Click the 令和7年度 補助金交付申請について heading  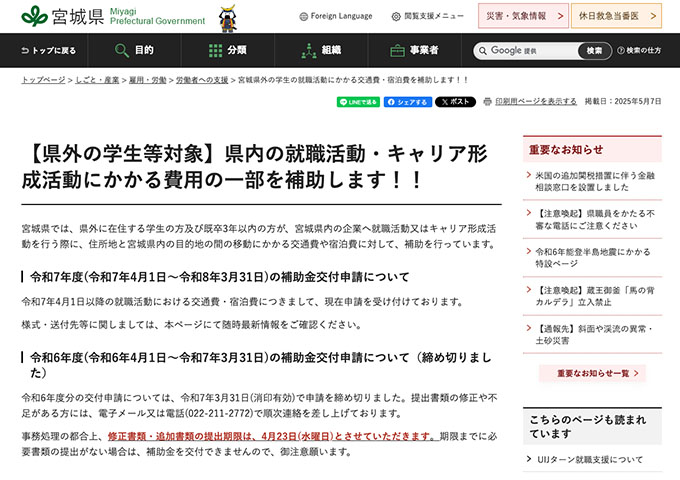tap(219, 277)
